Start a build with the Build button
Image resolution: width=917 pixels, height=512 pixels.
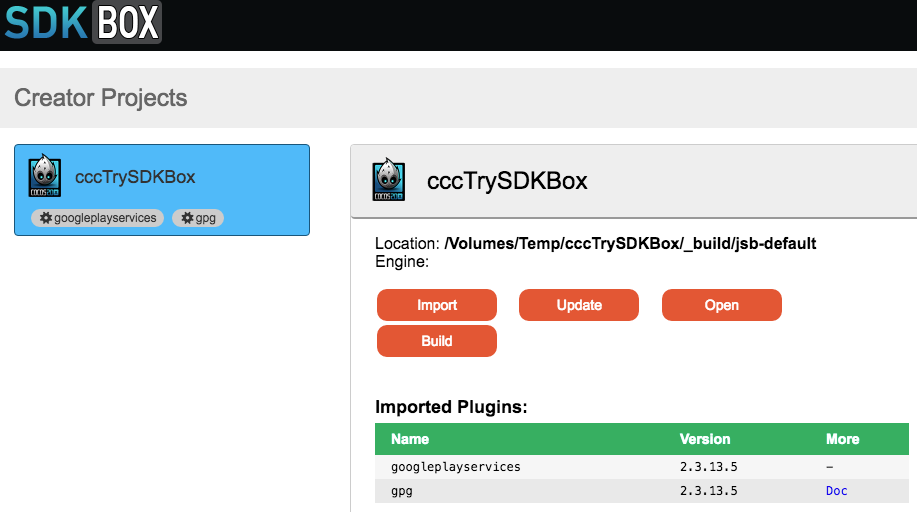(436, 341)
